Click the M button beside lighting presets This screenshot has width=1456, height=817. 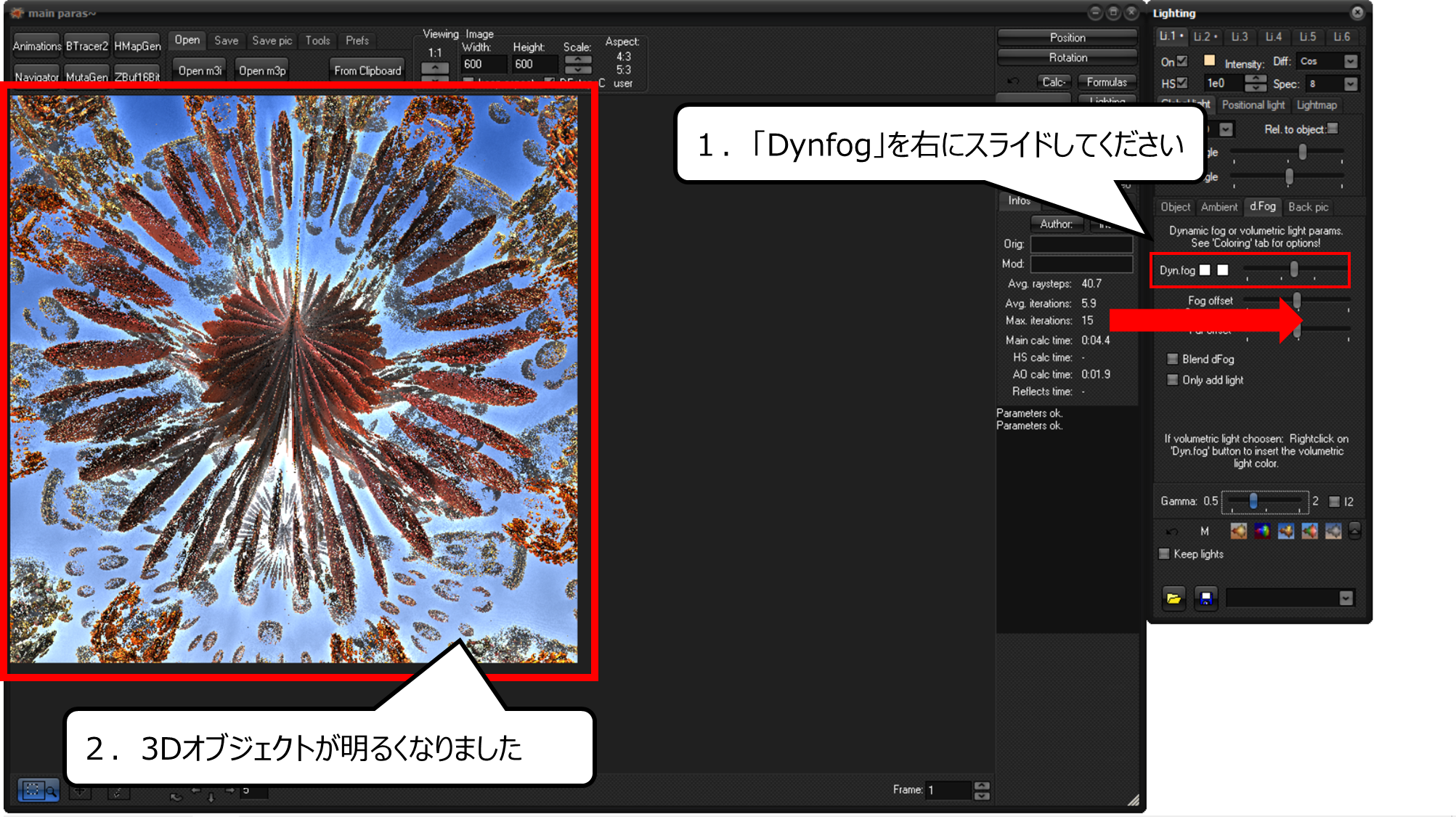[x=1204, y=532]
